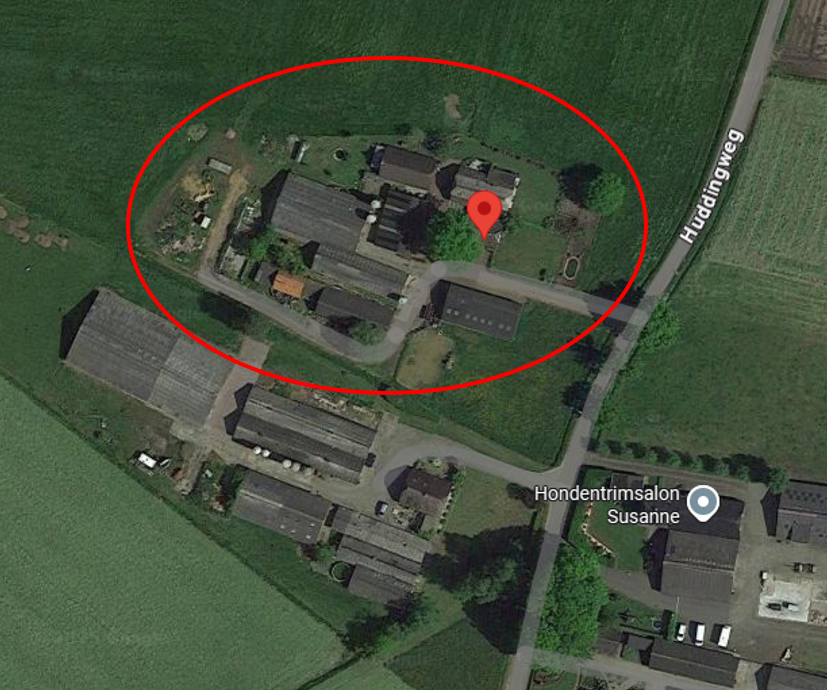Click the farmhouse in the lower farm complex
The image size is (827, 690).
(426, 492)
